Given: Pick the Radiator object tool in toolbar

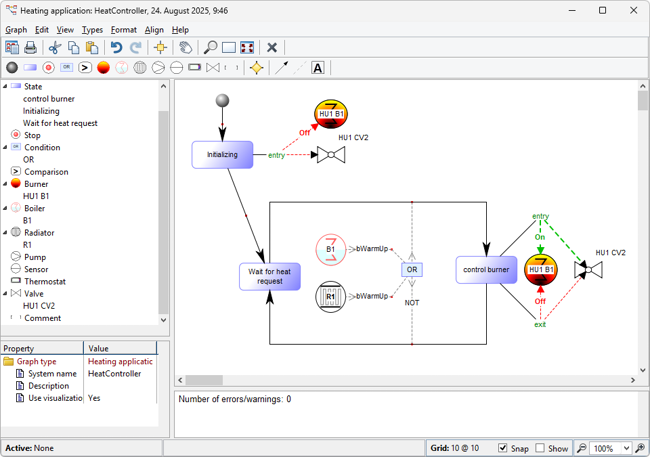Looking at the screenshot, I should (x=140, y=68).
